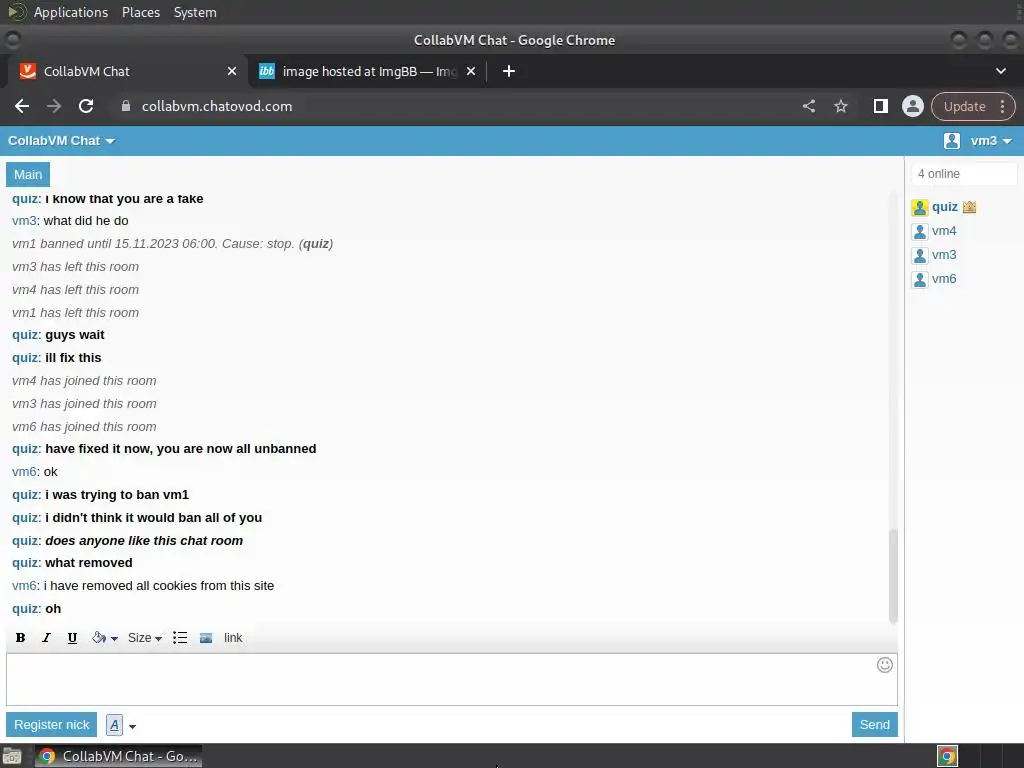Click Chrome icon in bottom-right tray

pos(947,756)
